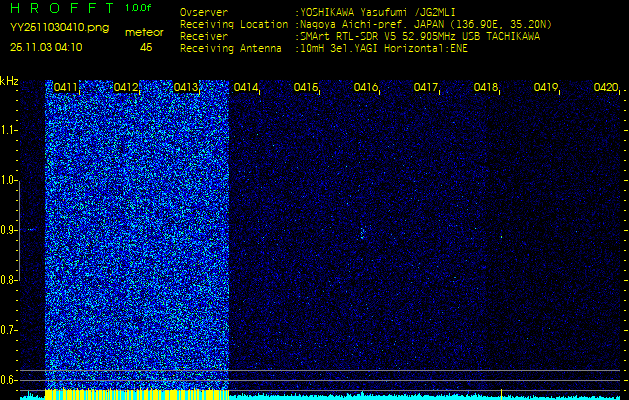Click the 0413 time marker
Image resolution: width=629 pixels, height=400 pixels.
(x=186, y=87)
